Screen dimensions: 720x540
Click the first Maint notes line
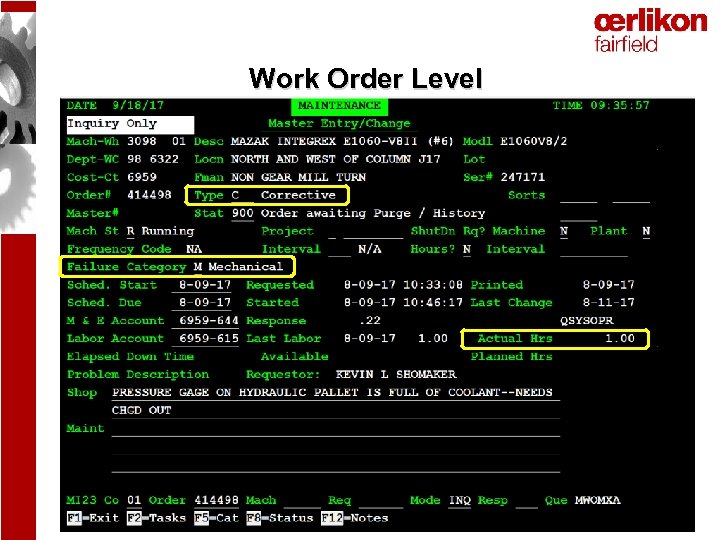(335, 429)
